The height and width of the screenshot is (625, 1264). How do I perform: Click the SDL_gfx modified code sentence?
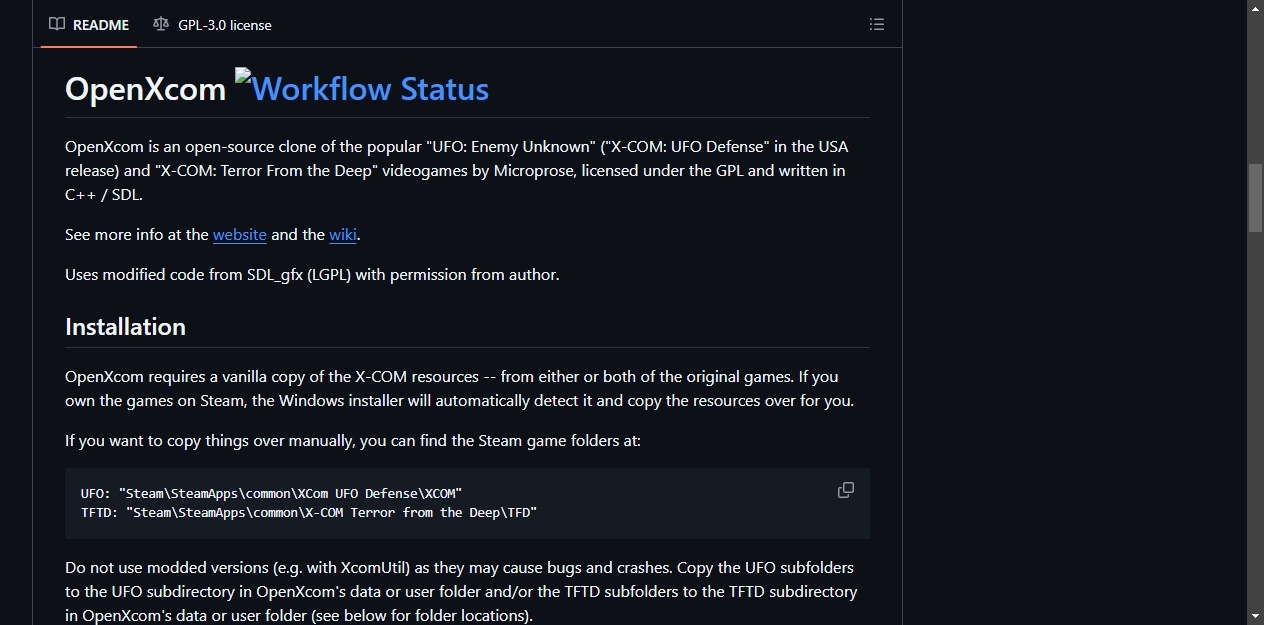[x=312, y=274]
